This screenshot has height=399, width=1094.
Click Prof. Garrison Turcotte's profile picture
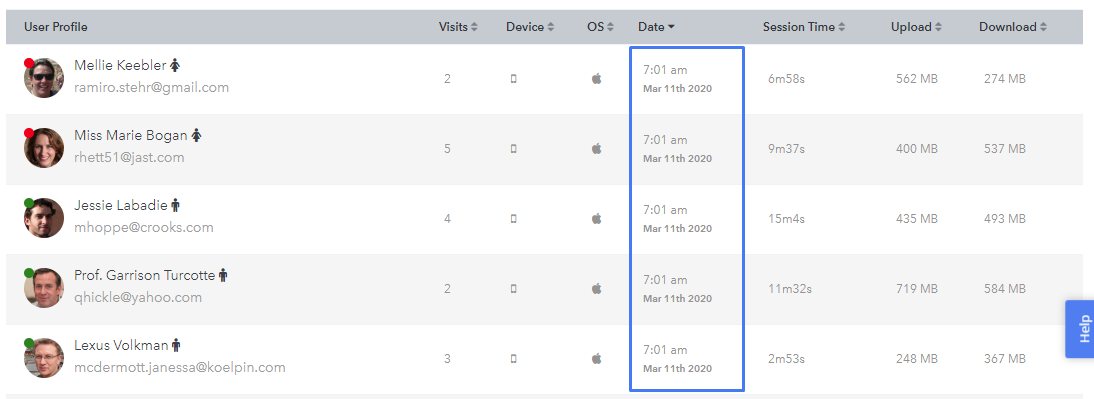click(x=44, y=287)
